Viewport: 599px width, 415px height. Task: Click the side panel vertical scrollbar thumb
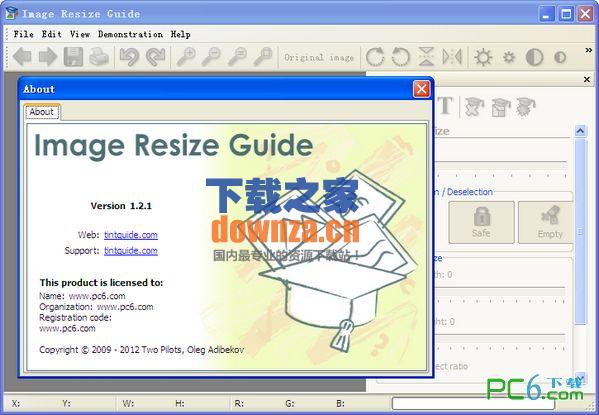click(x=581, y=231)
